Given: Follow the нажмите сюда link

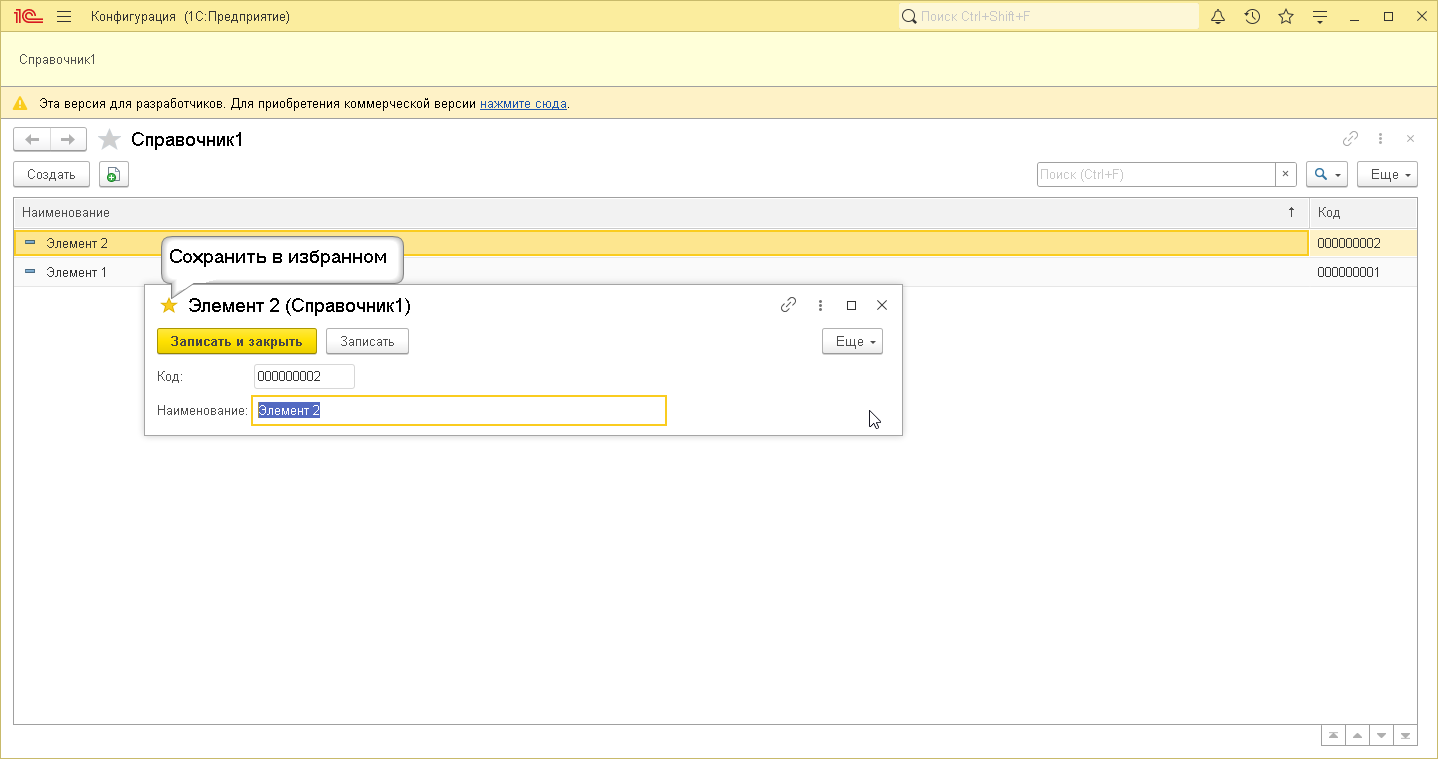Looking at the screenshot, I should click(x=523, y=104).
